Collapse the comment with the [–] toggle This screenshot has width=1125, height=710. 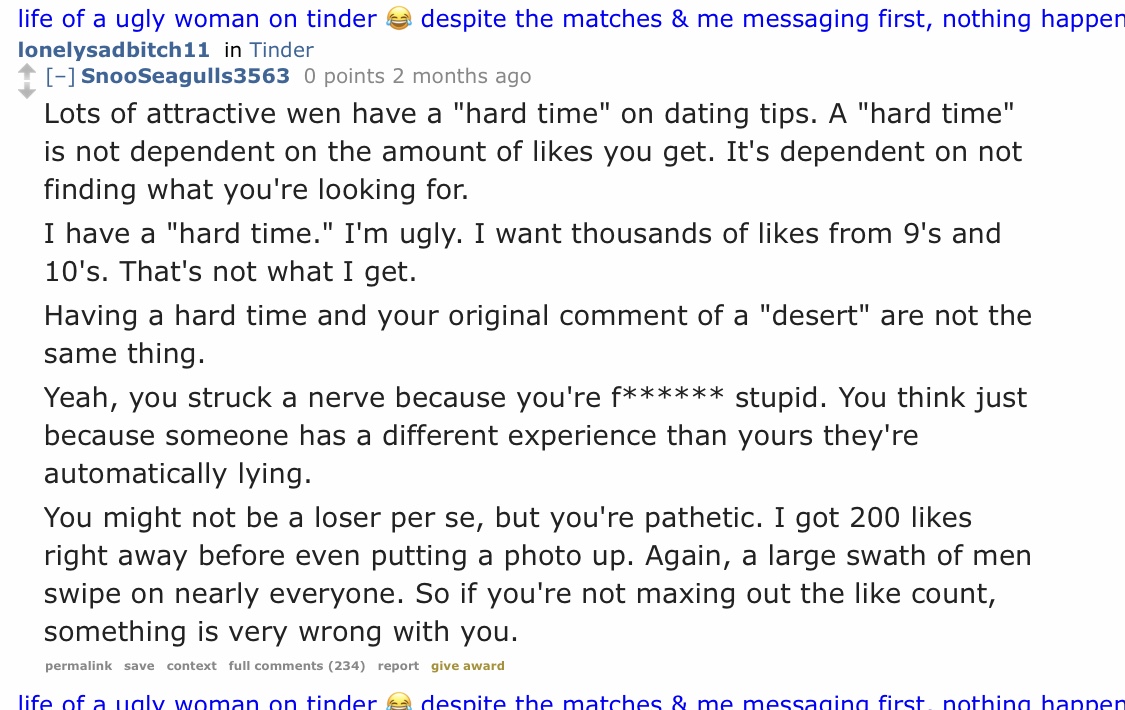pyautogui.click(x=60, y=76)
